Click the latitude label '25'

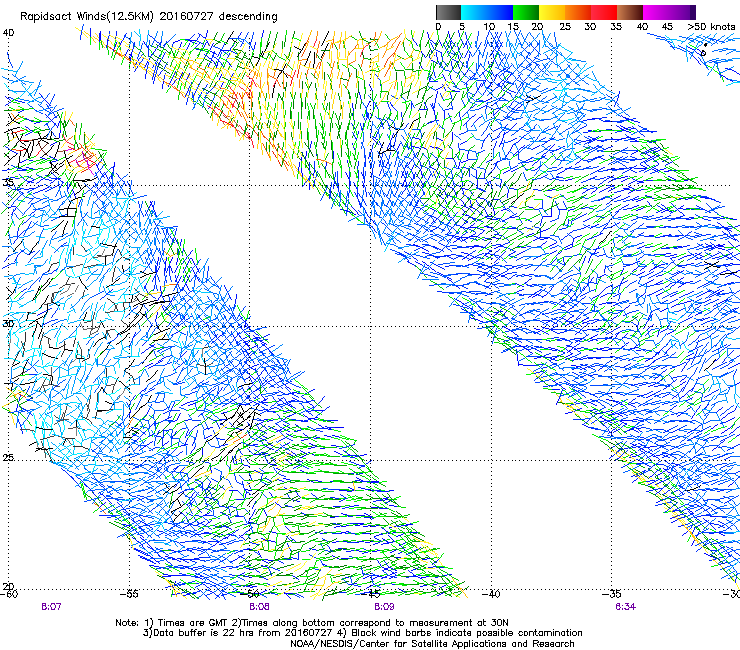click(8, 458)
